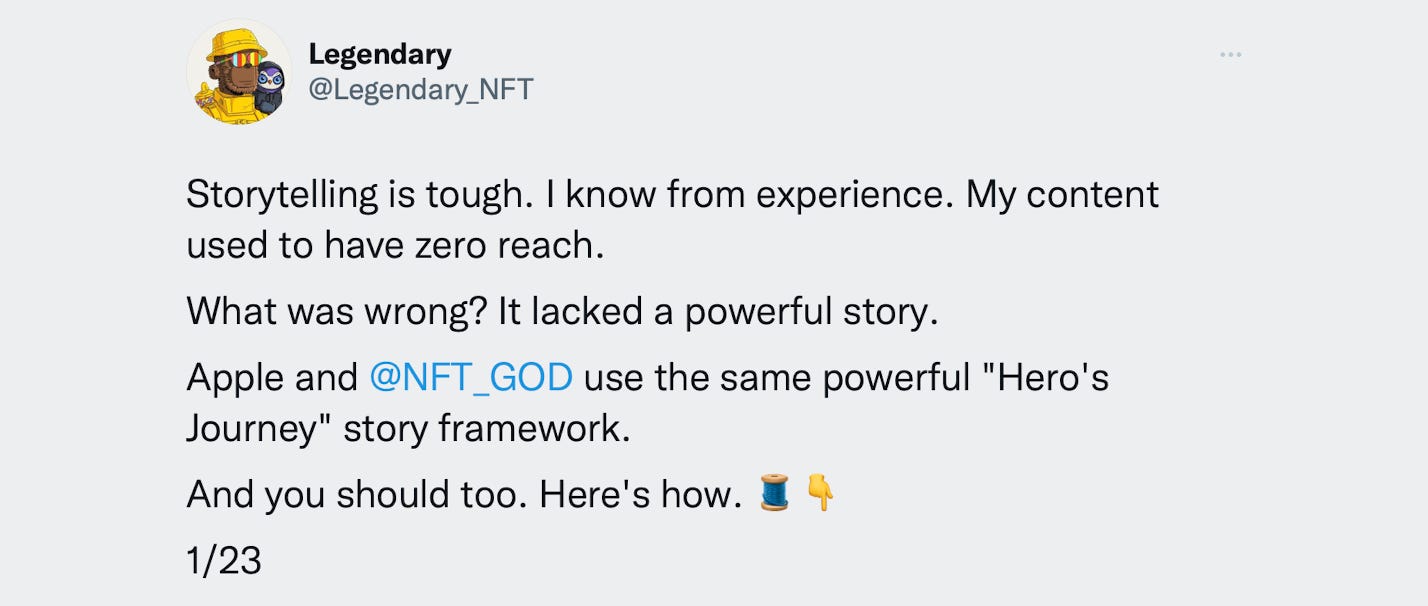The height and width of the screenshot is (606, 1428).
Task: Click the @Legendary_NFT handle
Action: point(421,90)
